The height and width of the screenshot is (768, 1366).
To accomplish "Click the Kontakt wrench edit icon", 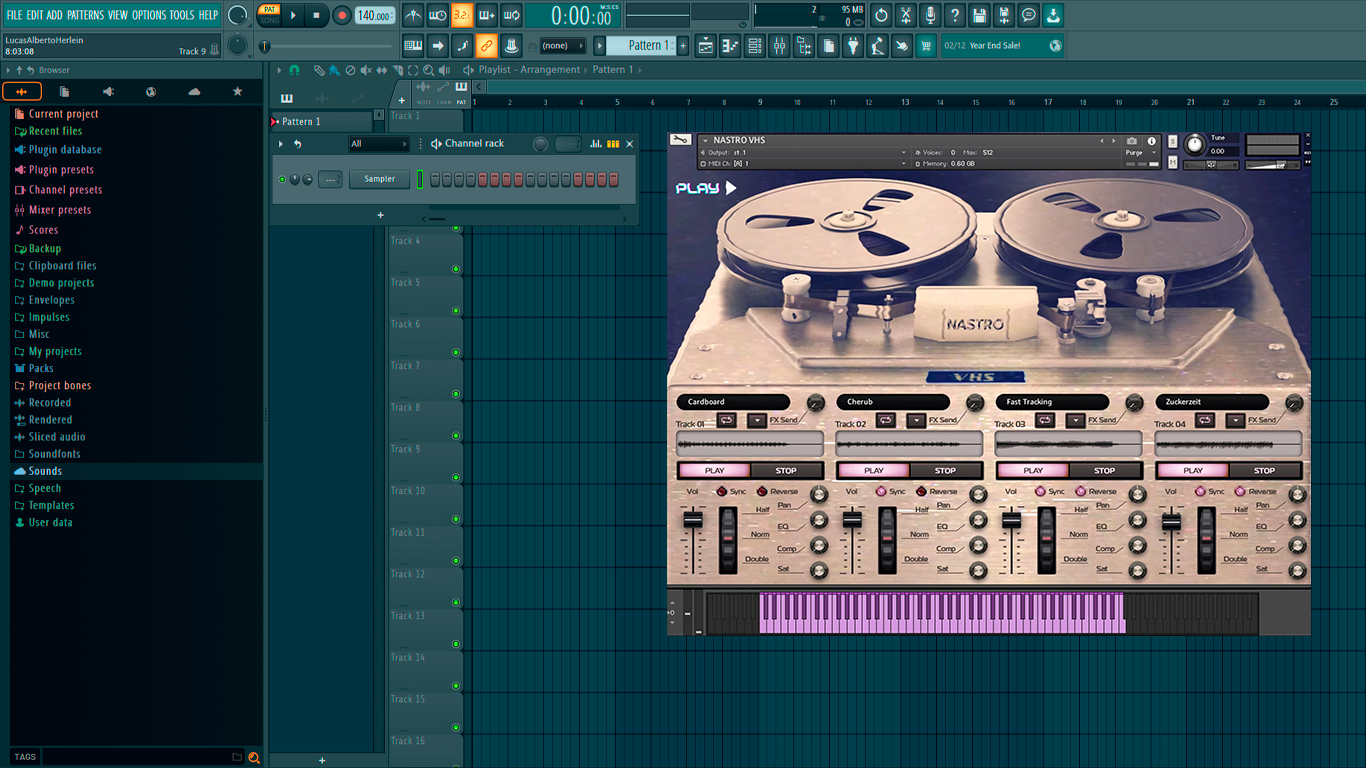I will [x=681, y=140].
